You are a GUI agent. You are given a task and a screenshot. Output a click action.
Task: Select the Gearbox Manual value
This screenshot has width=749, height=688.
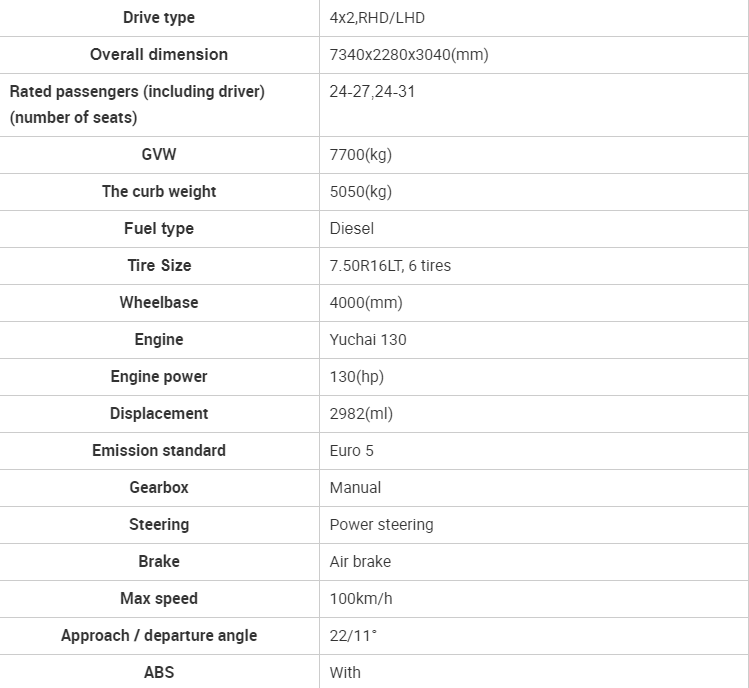click(355, 487)
